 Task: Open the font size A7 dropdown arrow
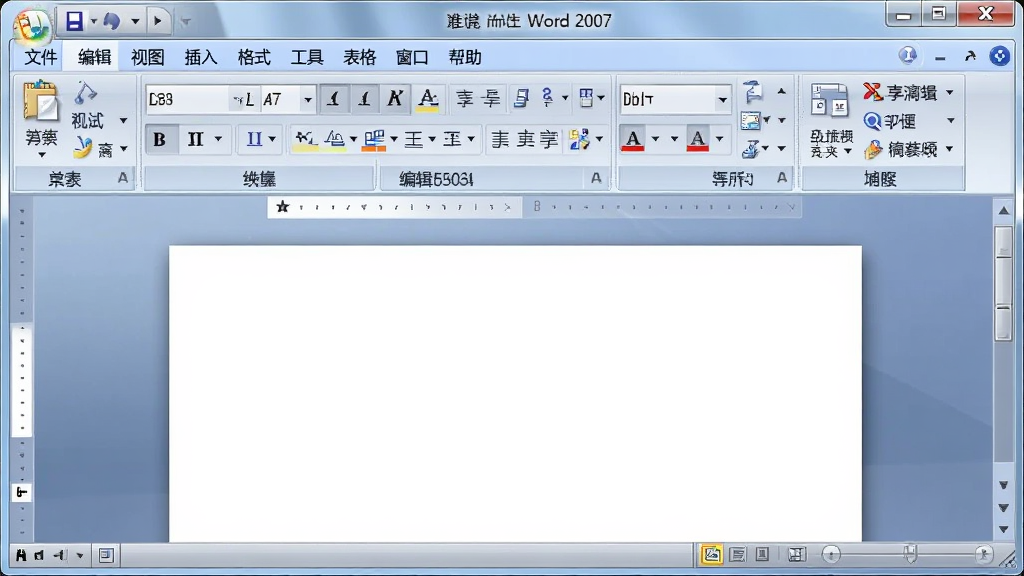308,100
